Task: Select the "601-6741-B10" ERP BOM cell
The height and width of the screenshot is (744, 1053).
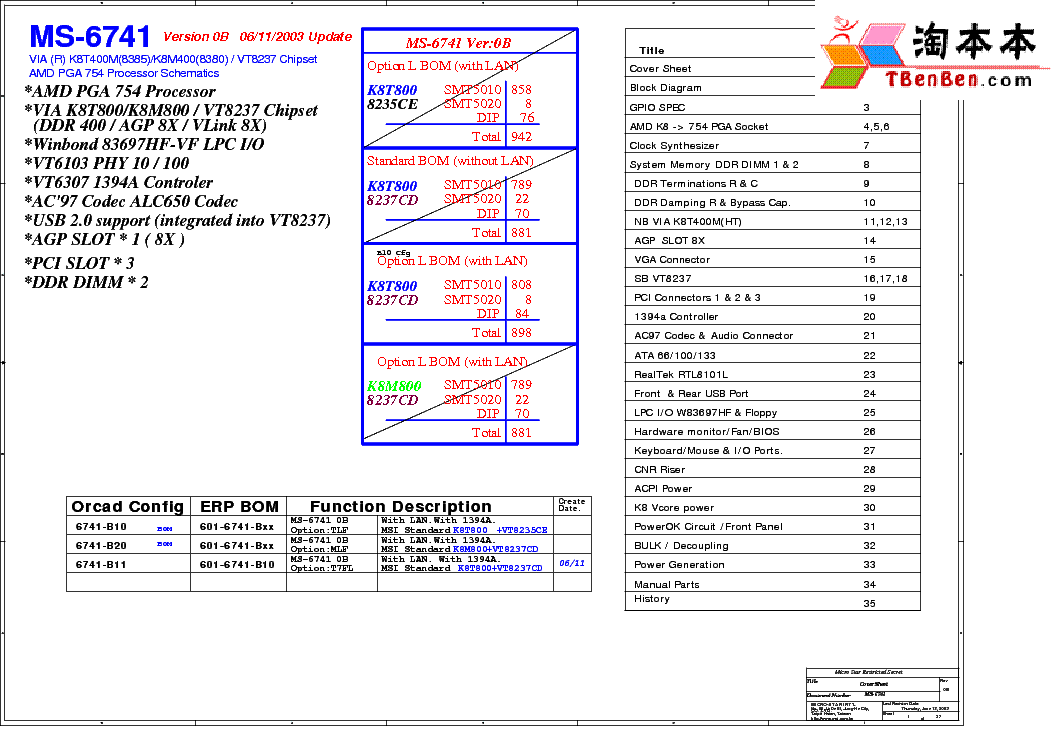Action: click(237, 565)
